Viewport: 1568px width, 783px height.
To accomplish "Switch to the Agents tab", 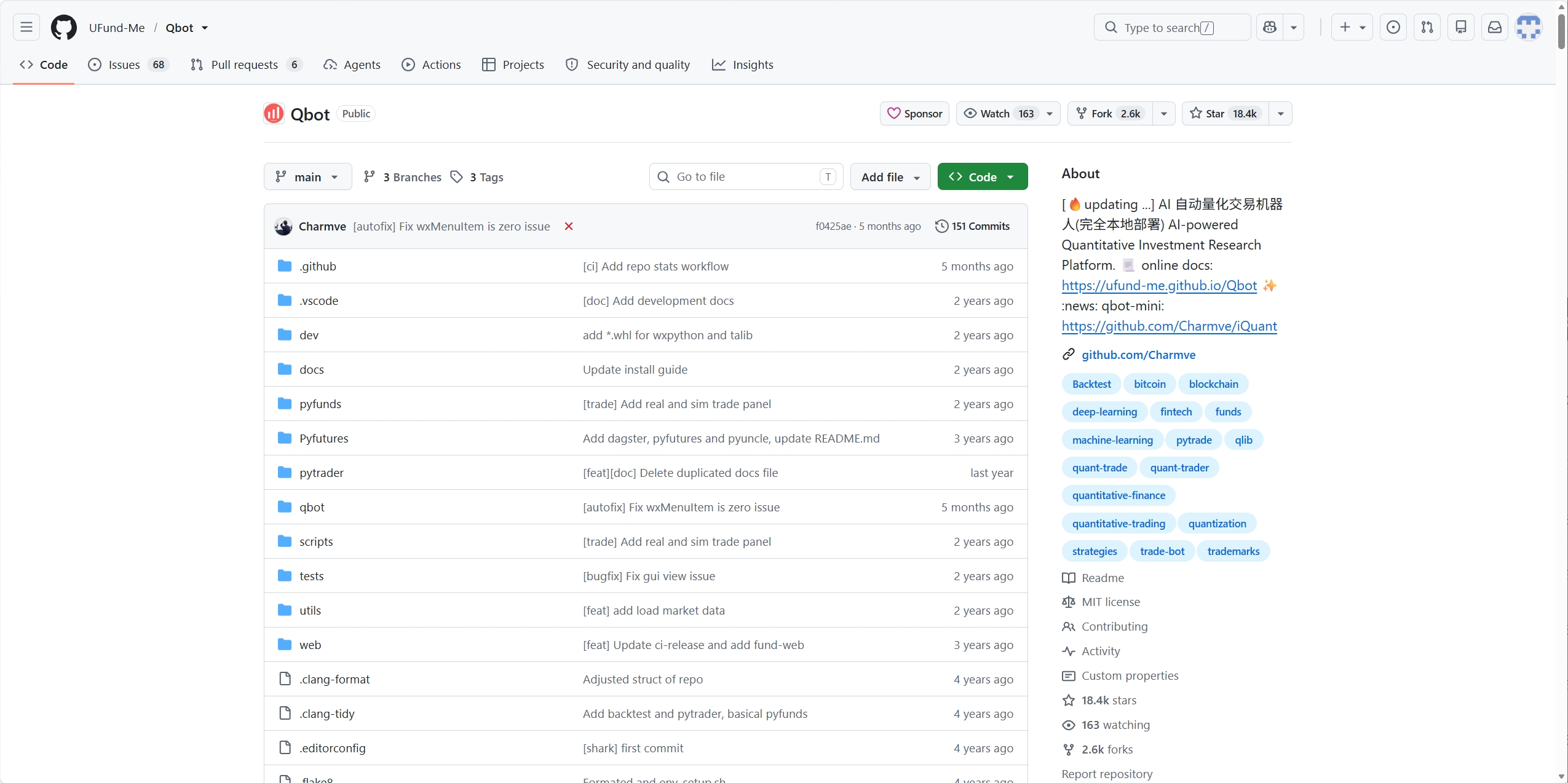I will [x=352, y=65].
